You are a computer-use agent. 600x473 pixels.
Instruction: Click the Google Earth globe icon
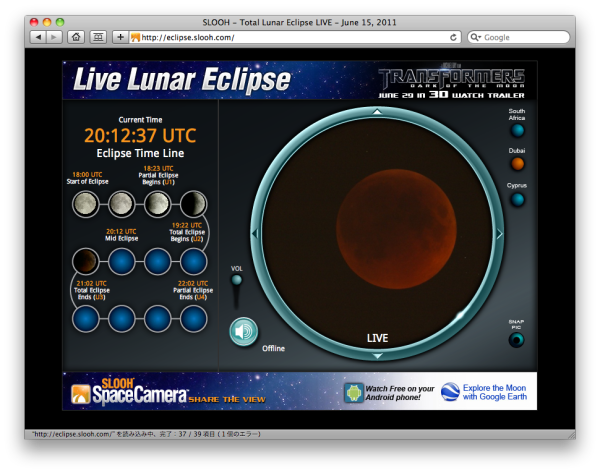point(450,392)
